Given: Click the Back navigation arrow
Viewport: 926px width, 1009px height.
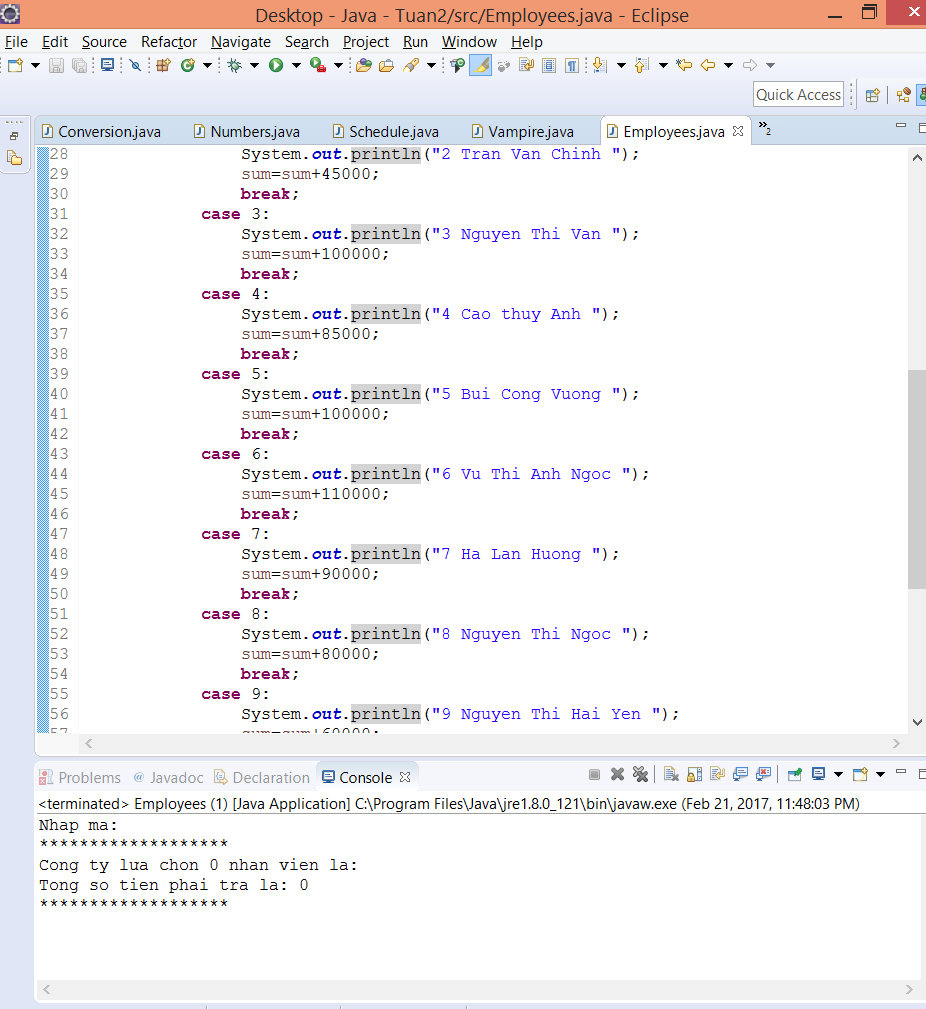Looking at the screenshot, I should click(708, 65).
